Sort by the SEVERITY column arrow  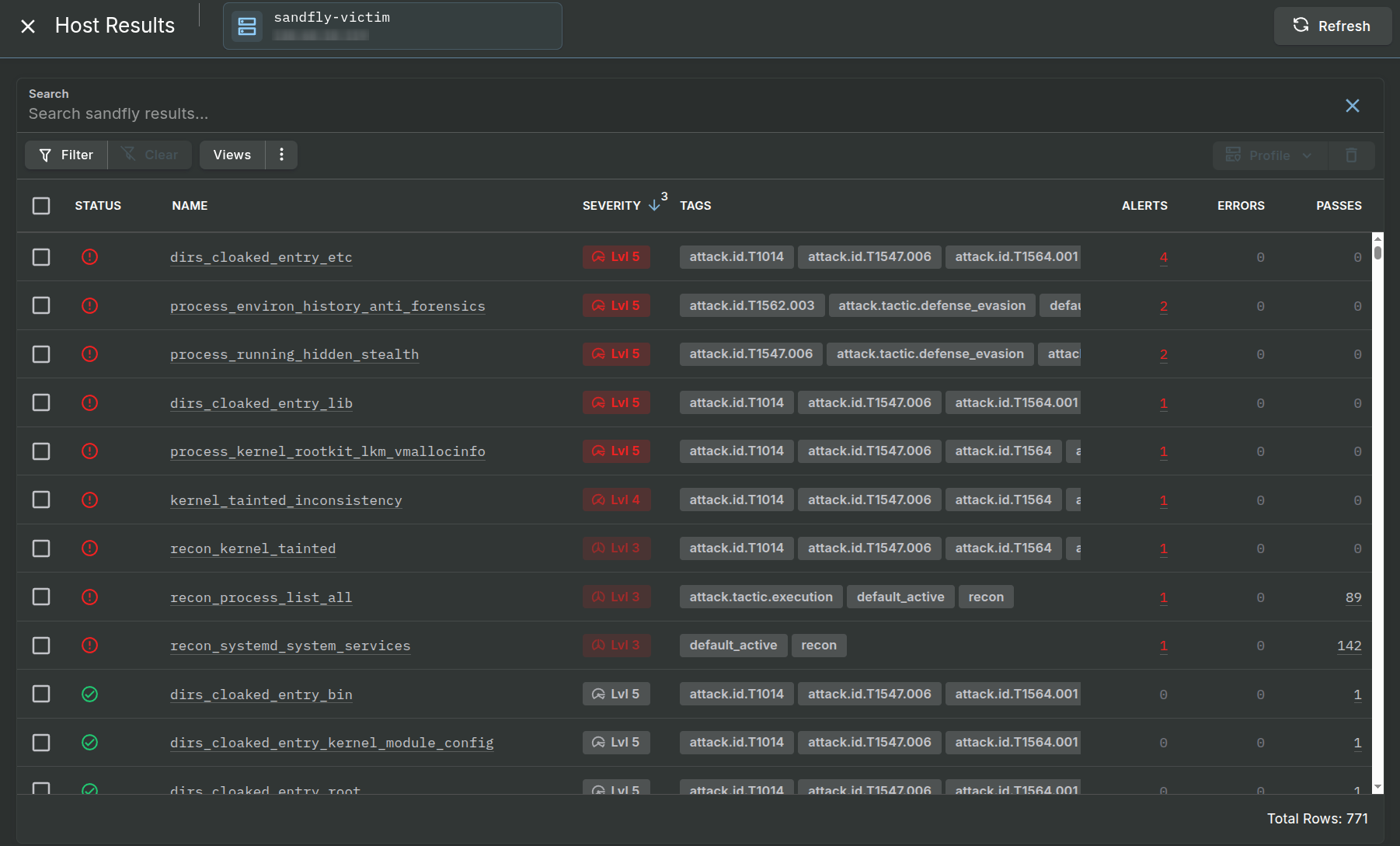click(x=654, y=205)
